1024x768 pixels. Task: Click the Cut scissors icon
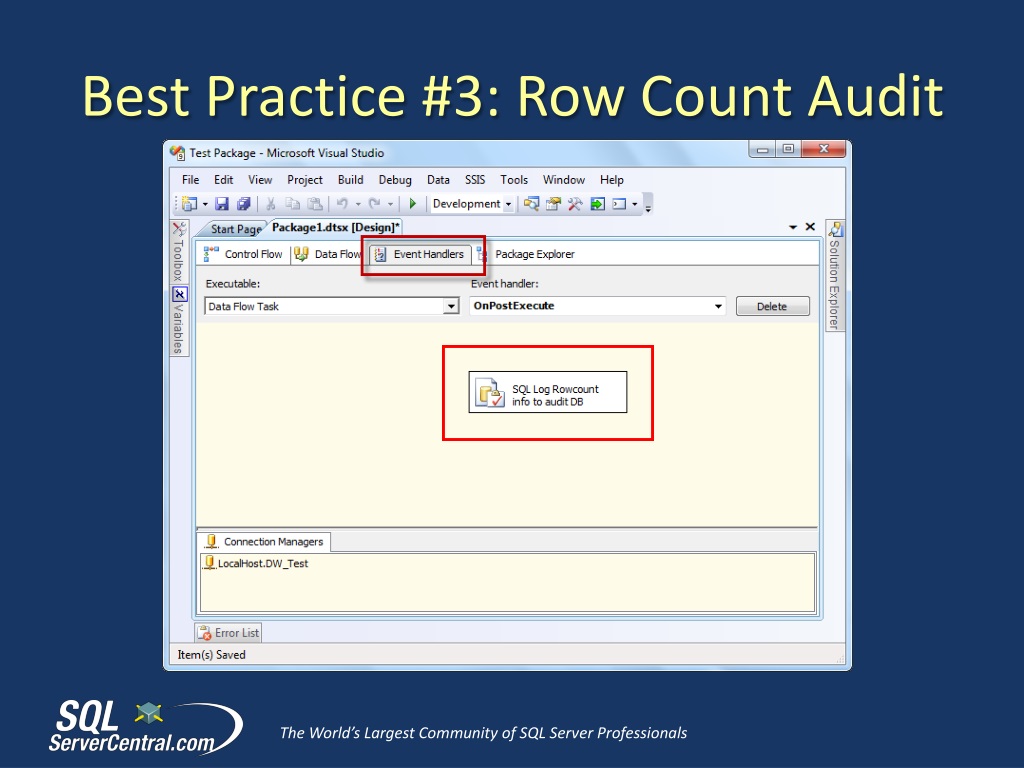point(270,204)
